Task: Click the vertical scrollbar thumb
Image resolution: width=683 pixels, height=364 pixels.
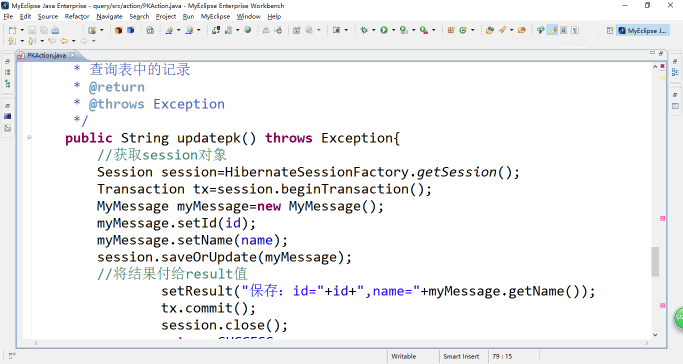Action: coord(655,261)
